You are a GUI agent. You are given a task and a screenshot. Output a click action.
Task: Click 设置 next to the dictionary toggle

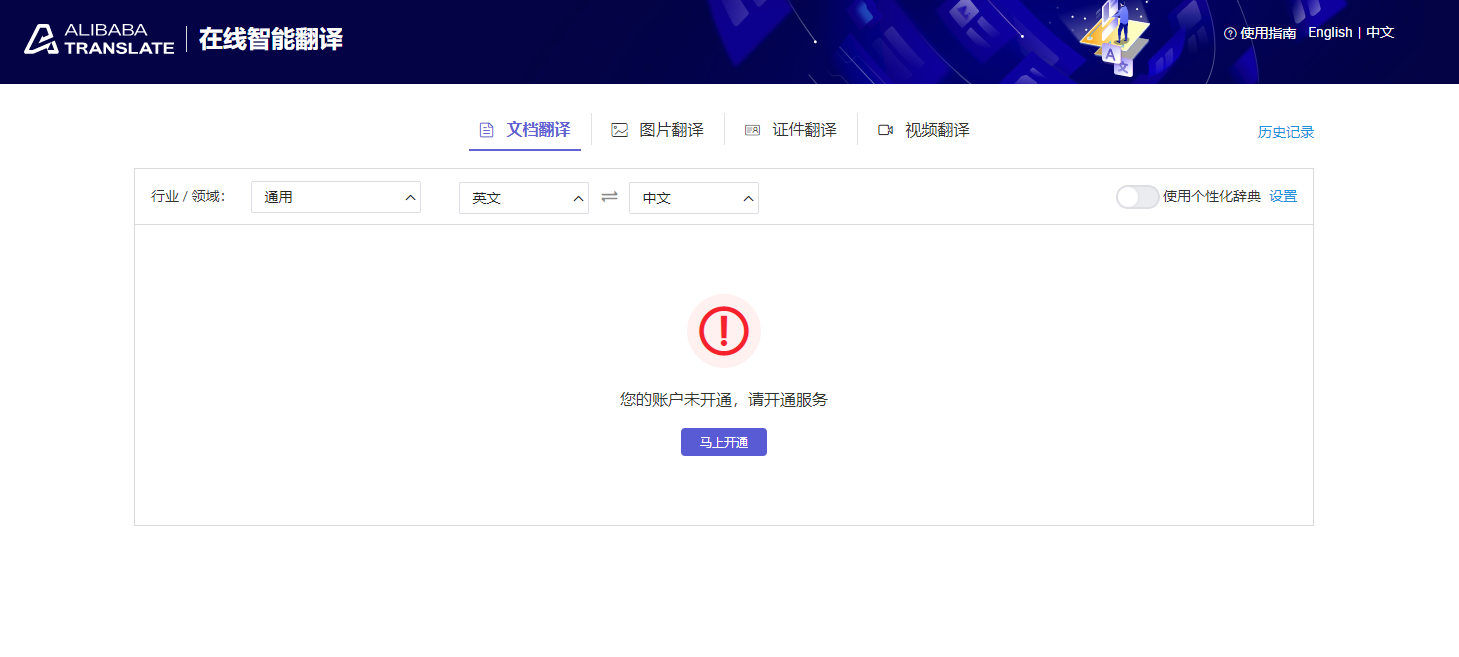(x=1283, y=197)
